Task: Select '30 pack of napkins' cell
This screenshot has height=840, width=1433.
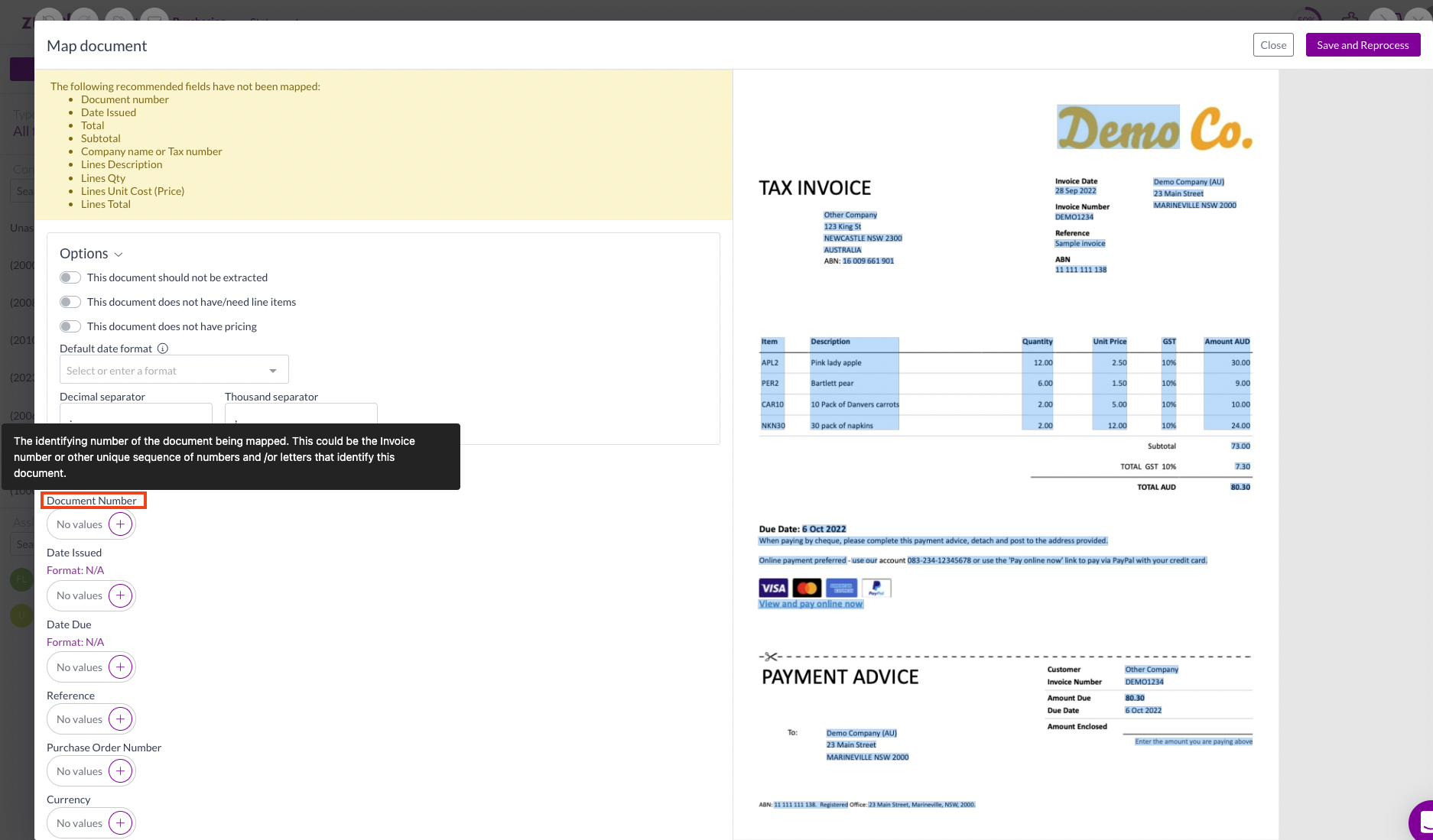Action: [x=842, y=426]
